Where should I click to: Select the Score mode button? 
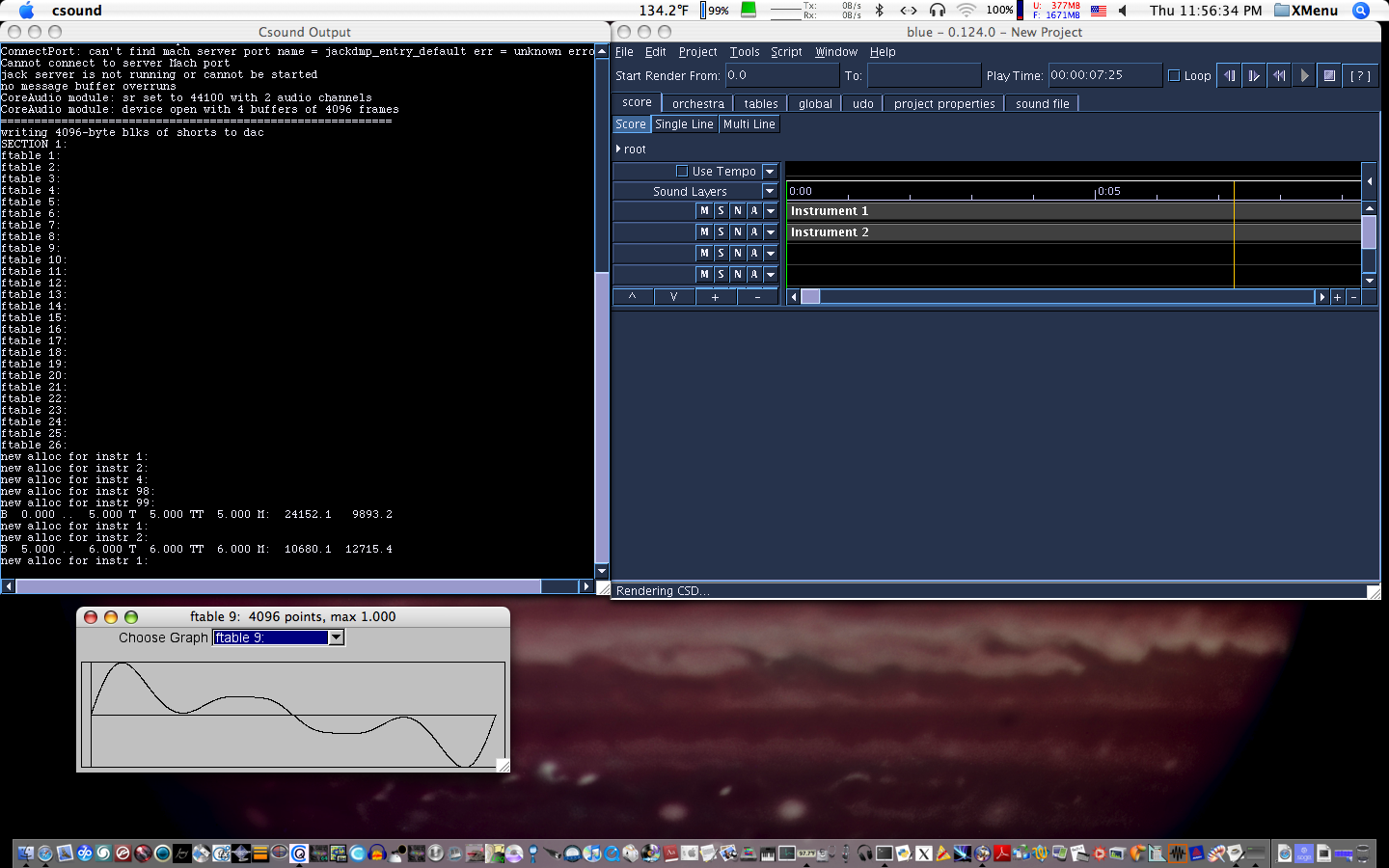[631, 124]
